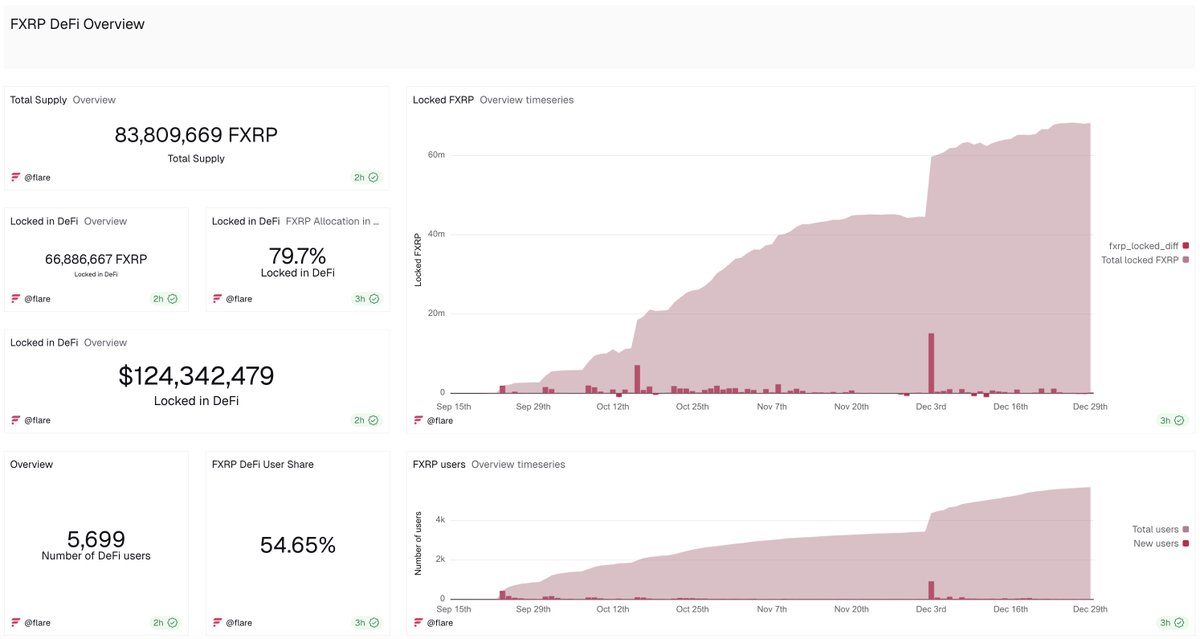Click the red color swatch beside fxrp_locked_diff

coord(1185,245)
